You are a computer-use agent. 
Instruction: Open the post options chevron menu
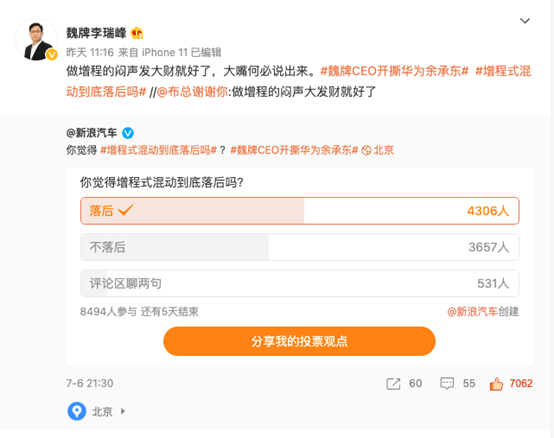(x=525, y=21)
